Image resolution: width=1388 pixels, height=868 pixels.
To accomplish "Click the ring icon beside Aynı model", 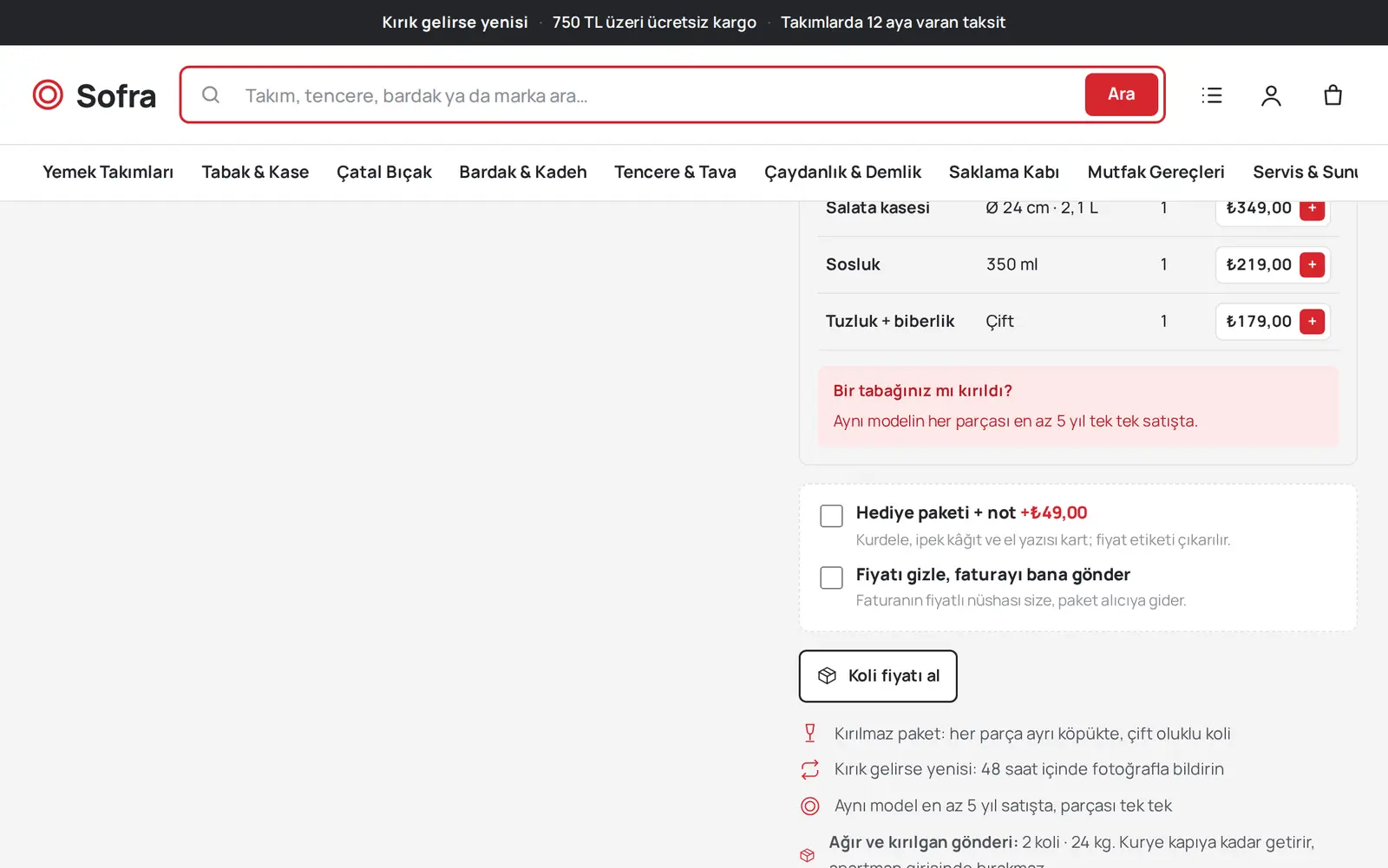I will (x=809, y=806).
